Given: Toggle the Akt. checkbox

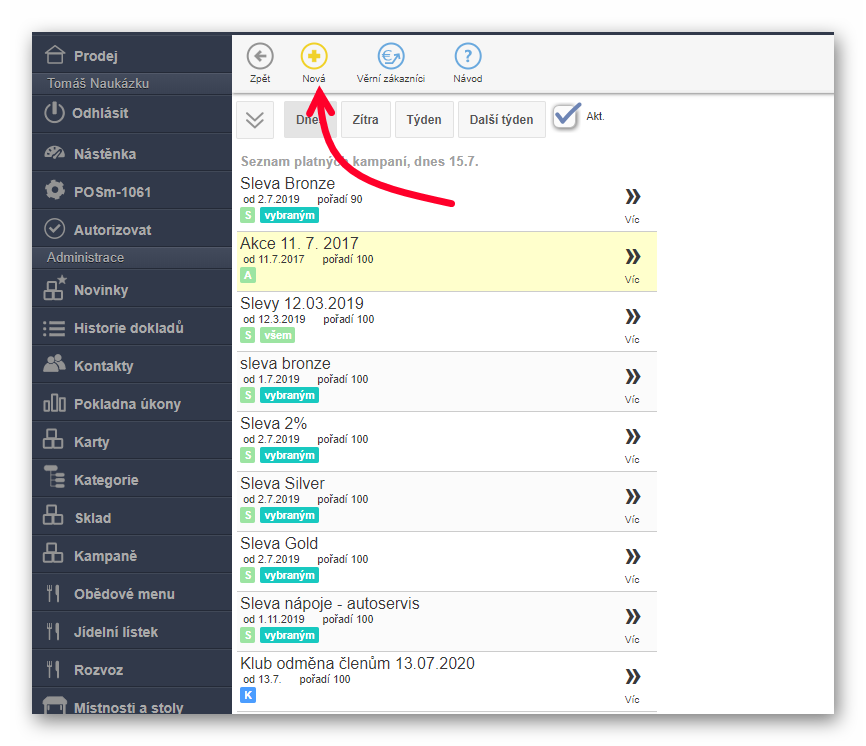Looking at the screenshot, I should [566, 116].
